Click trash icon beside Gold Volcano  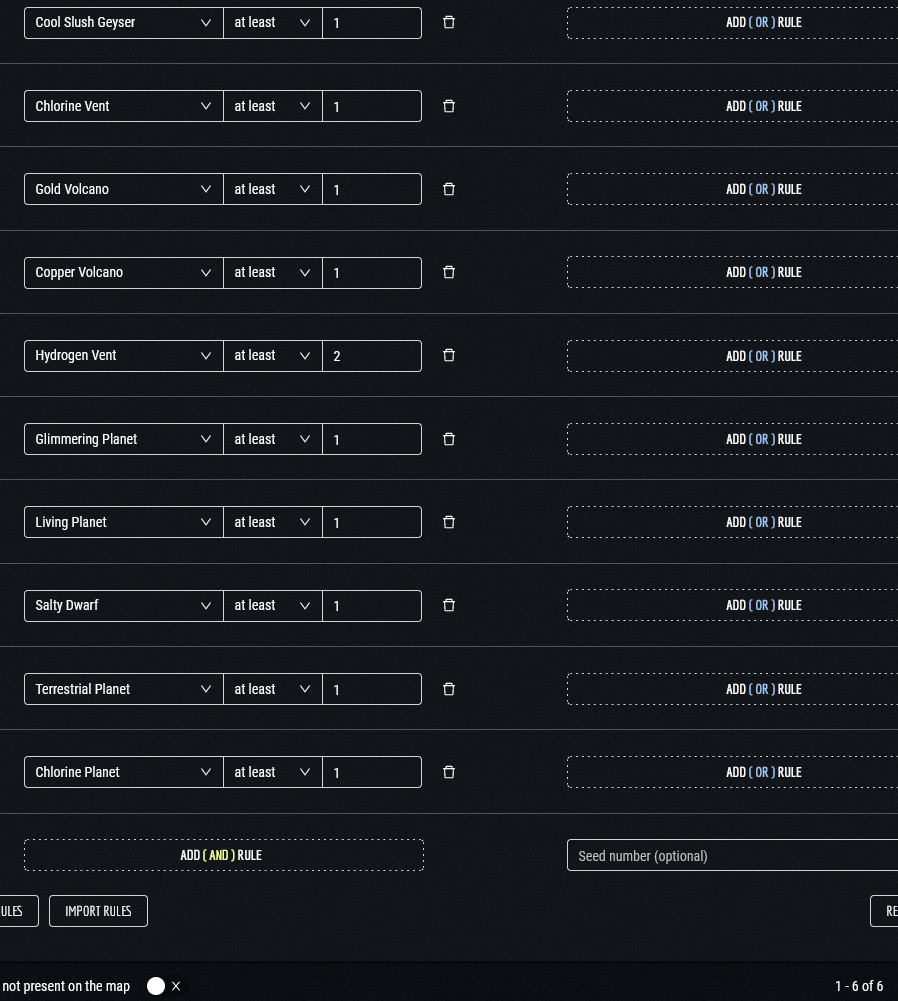click(x=449, y=189)
